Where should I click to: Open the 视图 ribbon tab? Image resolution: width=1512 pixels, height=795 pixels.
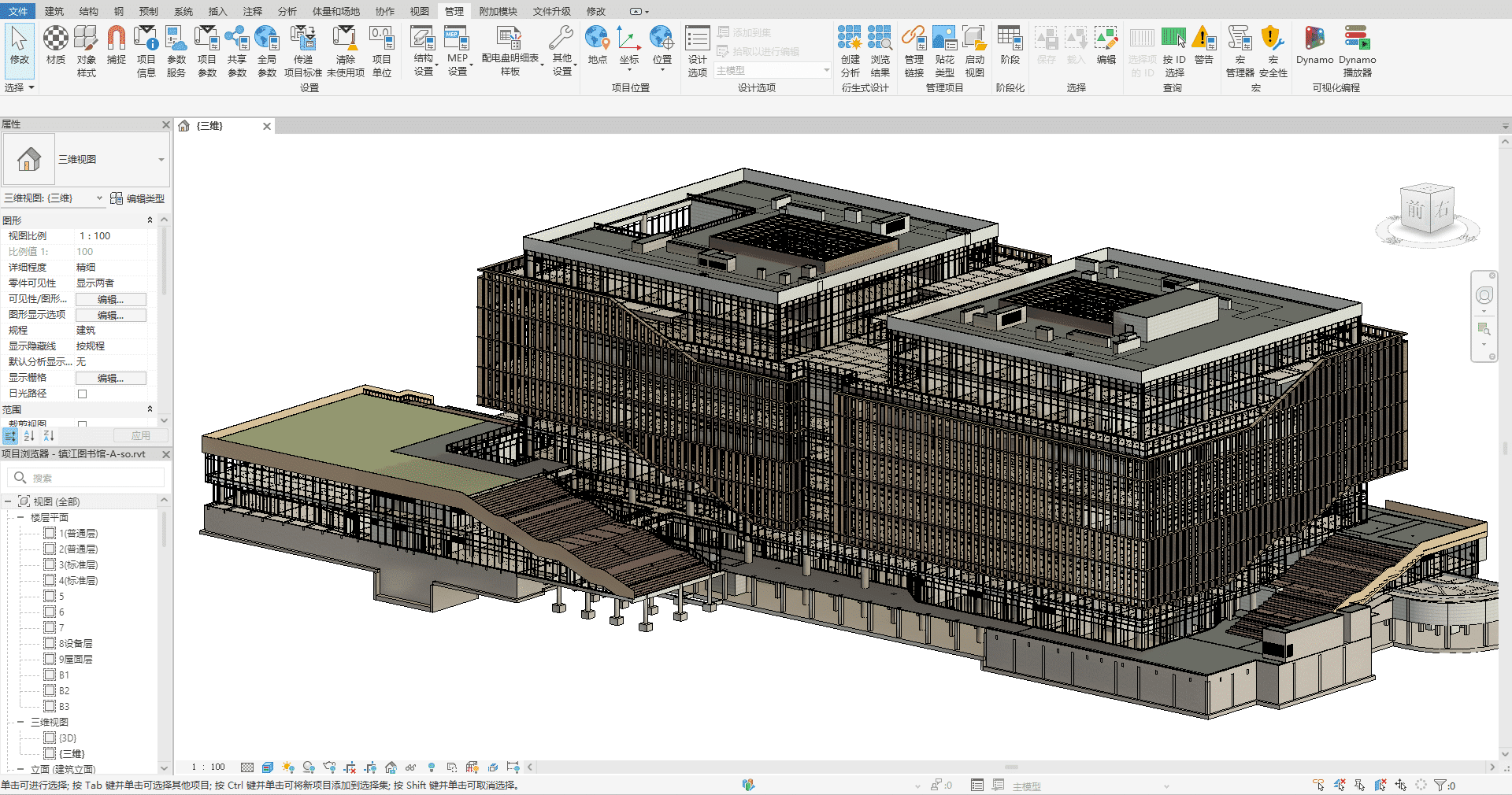(419, 11)
